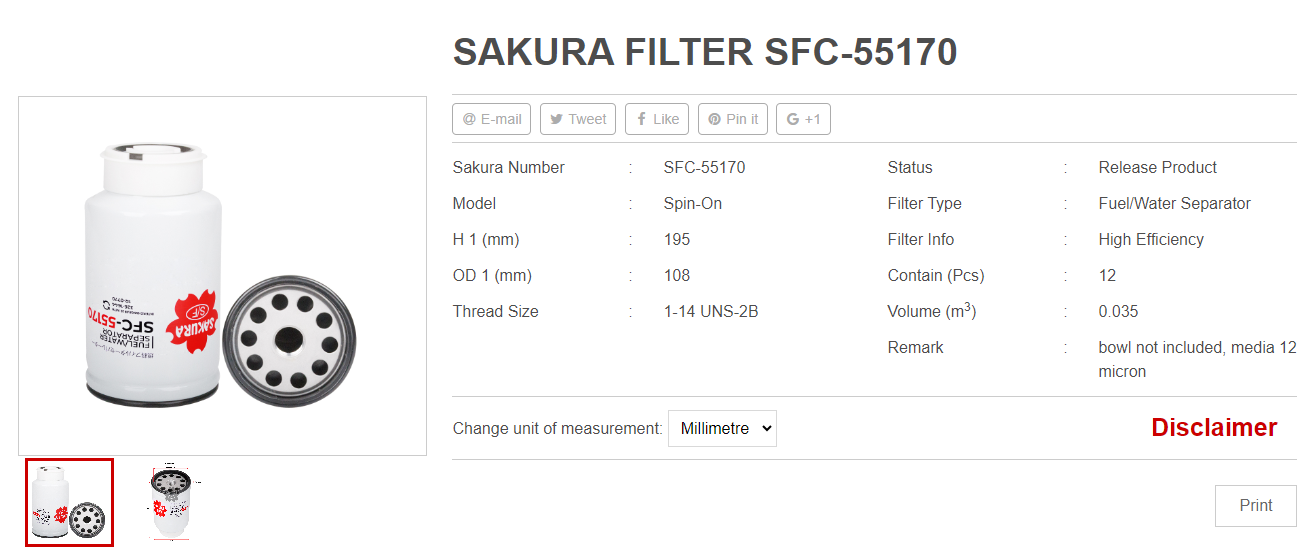Open the Millimetre unit dropdown
Image resolution: width=1305 pixels, height=559 pixels.
click(722, 428)
